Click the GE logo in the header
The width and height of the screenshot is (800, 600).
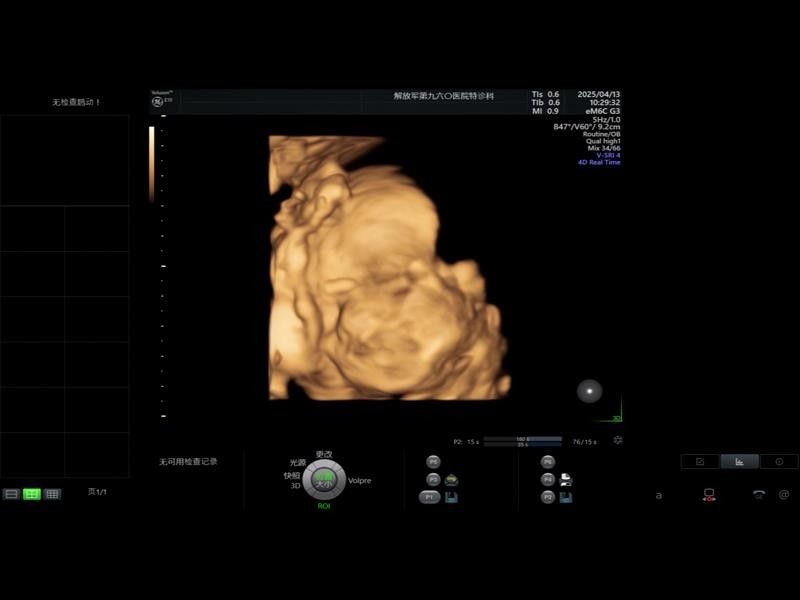tap(158, 102)
